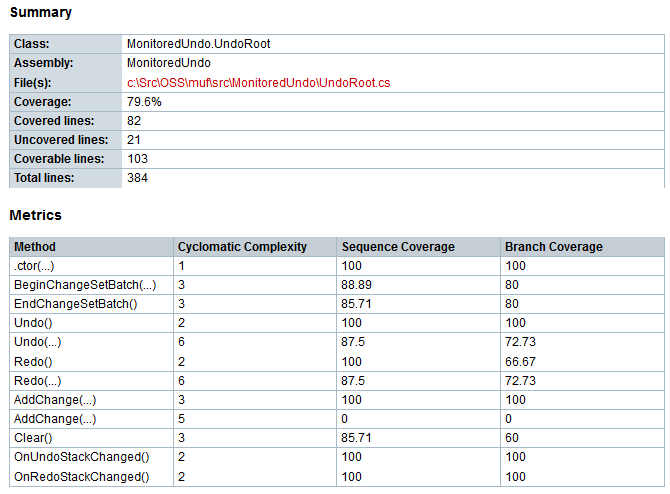
Task: Click the Uncovered lines label cell
Action: point(61,140)
